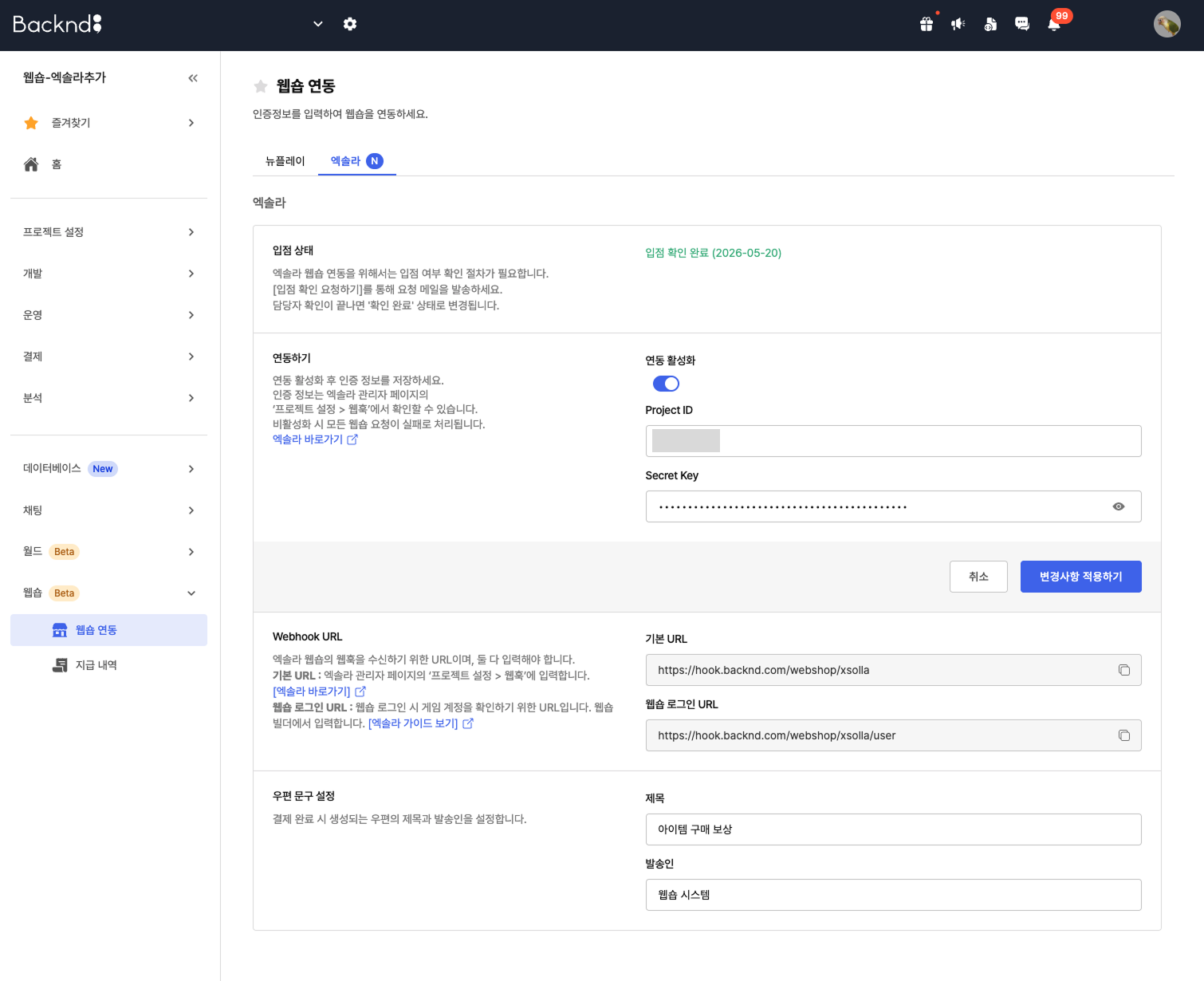This screenshot has width=1204, height=981.
Task: Click the external link icon after 엑솔라 바로가기
Action: 352,439
